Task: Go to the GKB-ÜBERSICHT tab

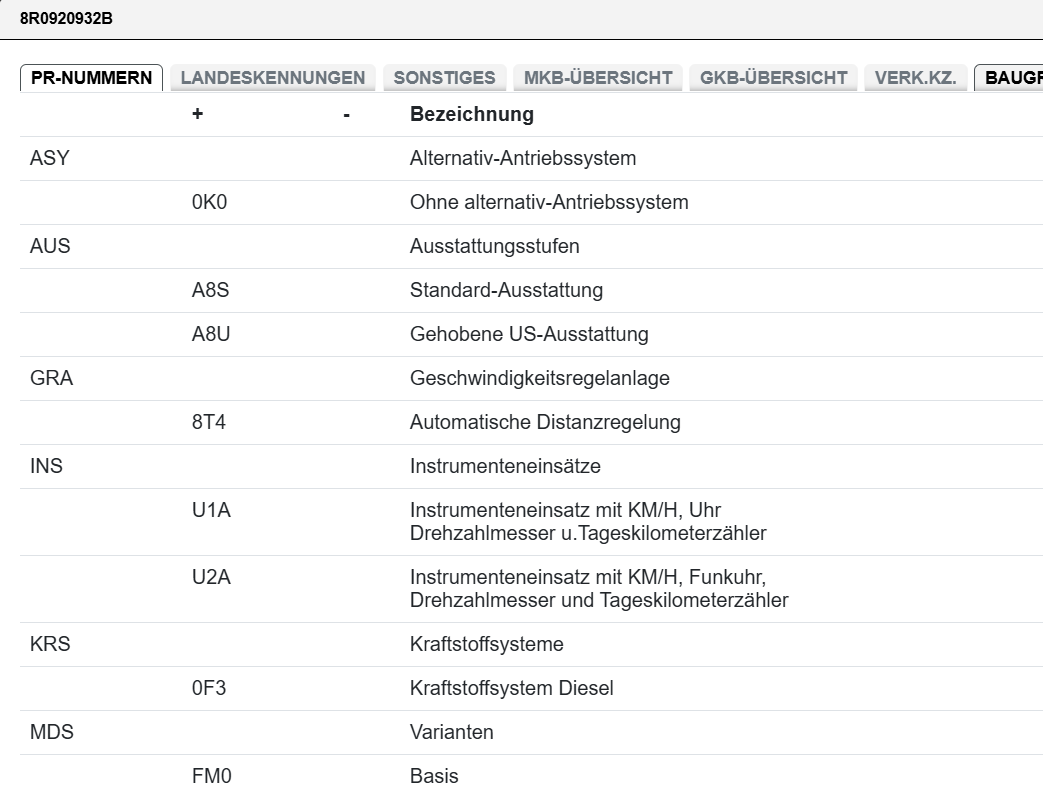Action: [774, 78]
